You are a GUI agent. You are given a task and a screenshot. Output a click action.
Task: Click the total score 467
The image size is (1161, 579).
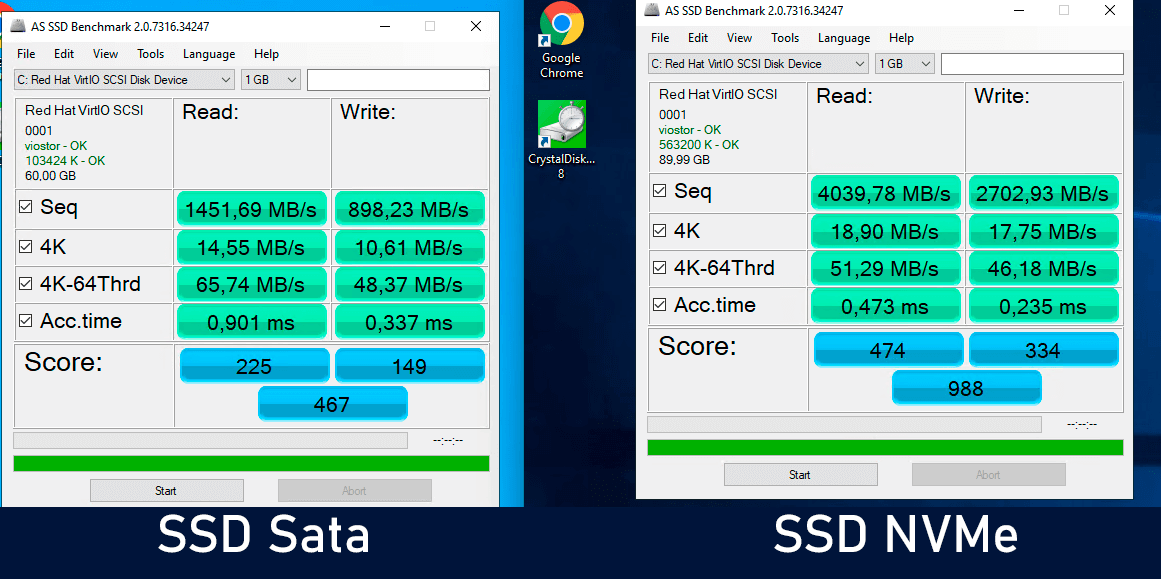pyautogui.click(x=332, y=404)
